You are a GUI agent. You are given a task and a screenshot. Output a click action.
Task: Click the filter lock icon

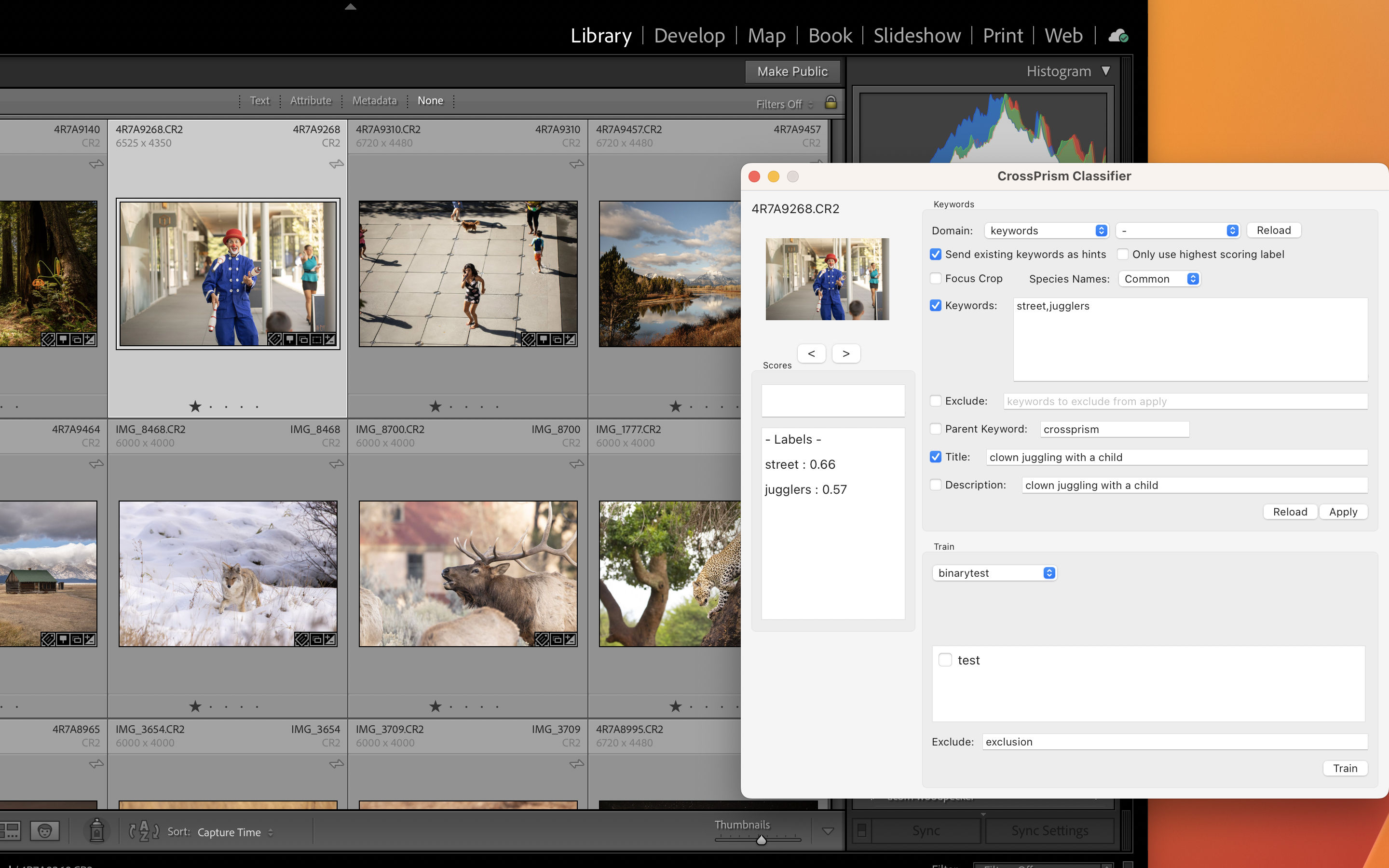[x=831, y=102]
